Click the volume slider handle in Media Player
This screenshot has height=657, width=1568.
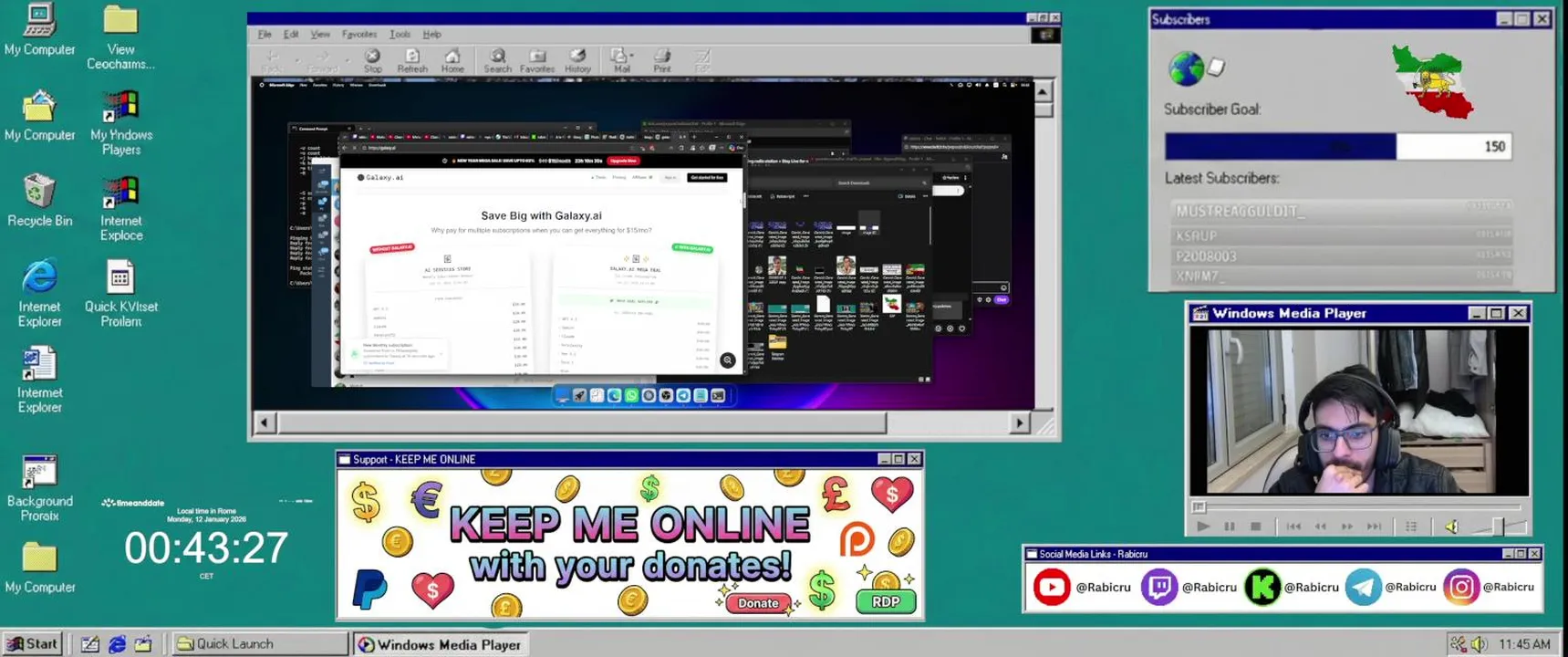coord(1499,526)
